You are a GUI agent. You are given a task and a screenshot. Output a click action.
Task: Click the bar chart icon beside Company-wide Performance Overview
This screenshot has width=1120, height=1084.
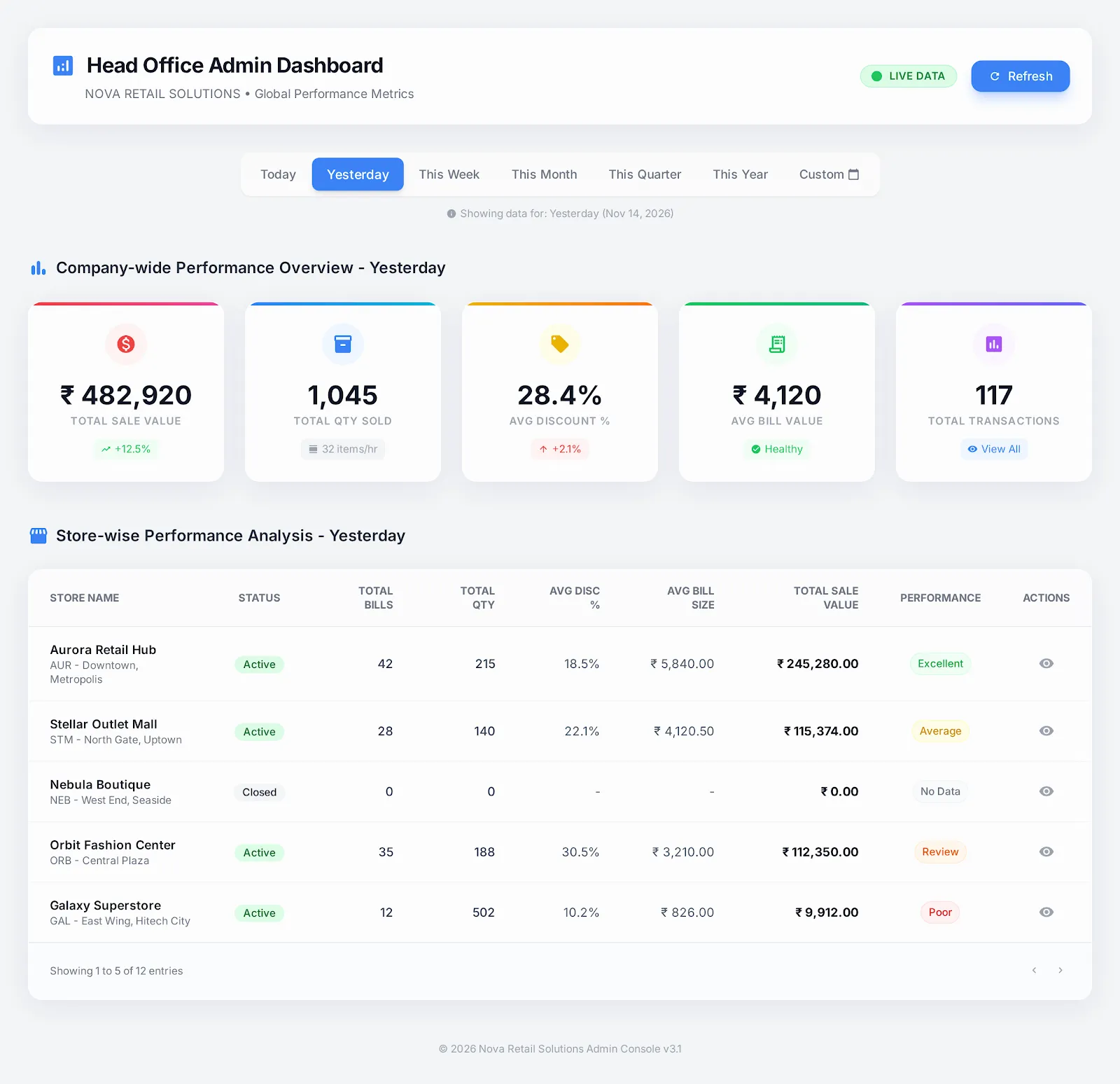click(x=38, y=267)
